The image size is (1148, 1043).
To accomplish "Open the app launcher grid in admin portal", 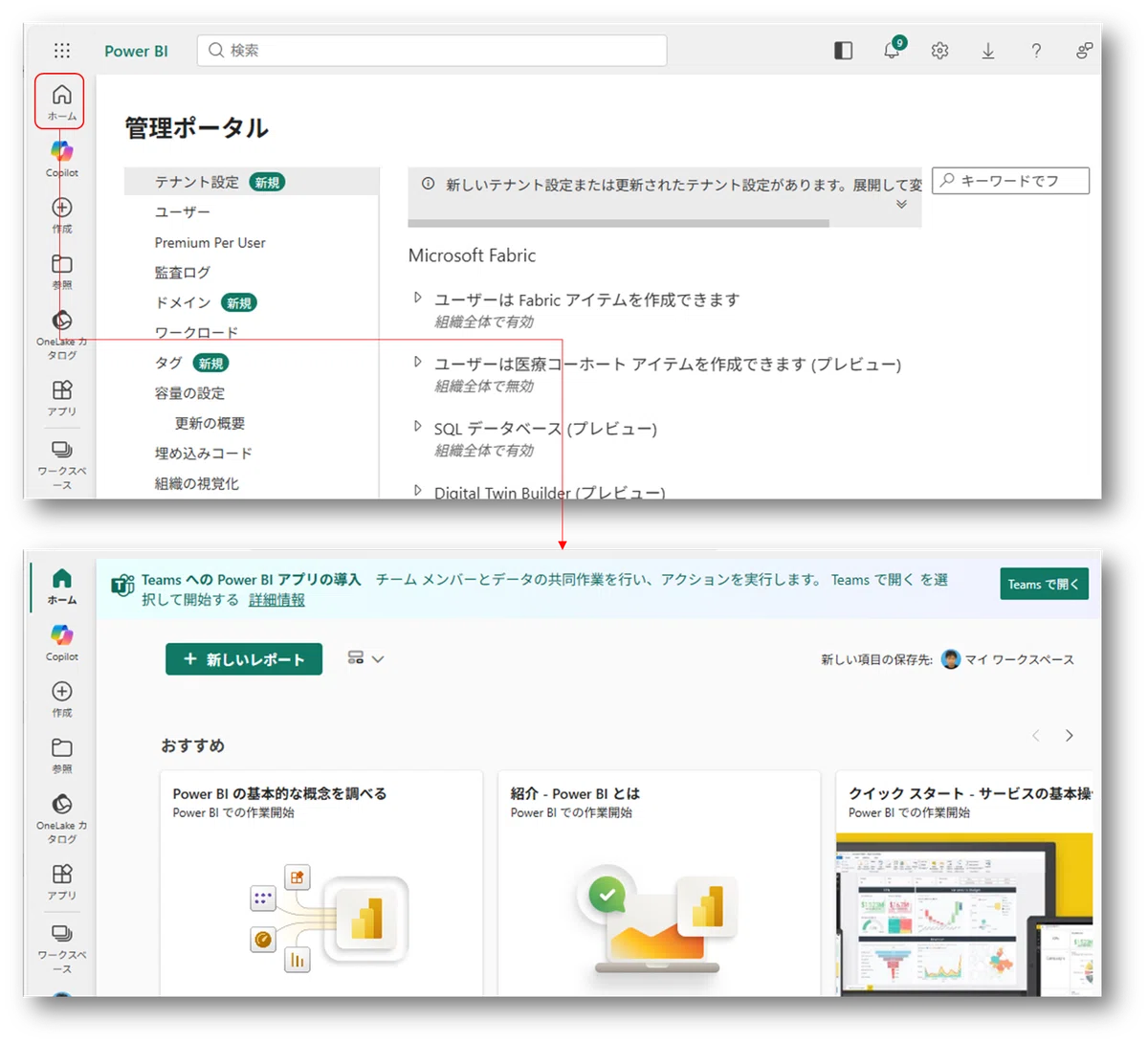I will coord(62,51).
